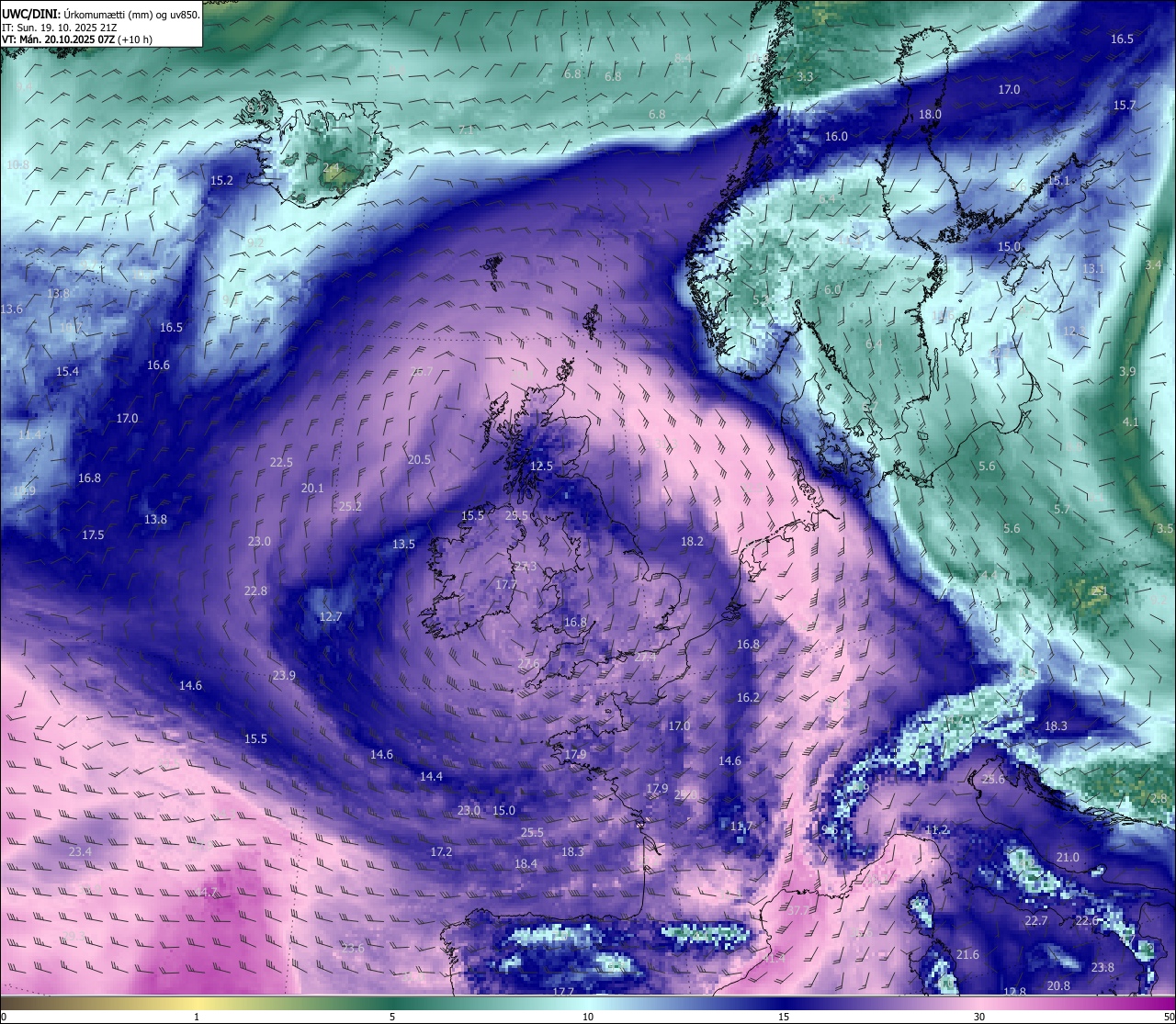Click the 21.6 value near Sardinia
This screenshot has width=1176, height=1024.
click(967, 955)
